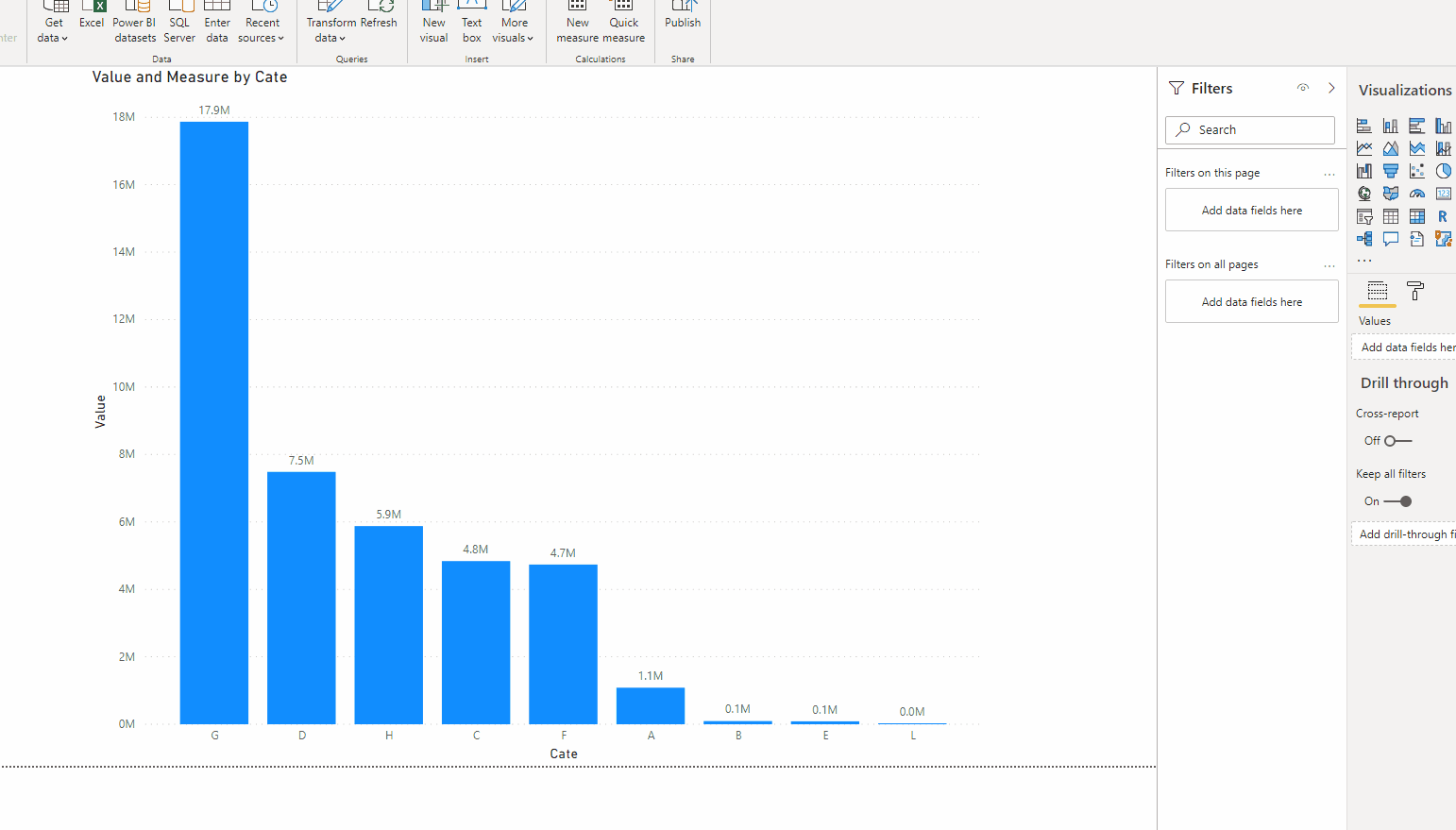Screen dimensions: 1456x830
Task: Click the drill-through fields well
Action: pos(1404,534)
